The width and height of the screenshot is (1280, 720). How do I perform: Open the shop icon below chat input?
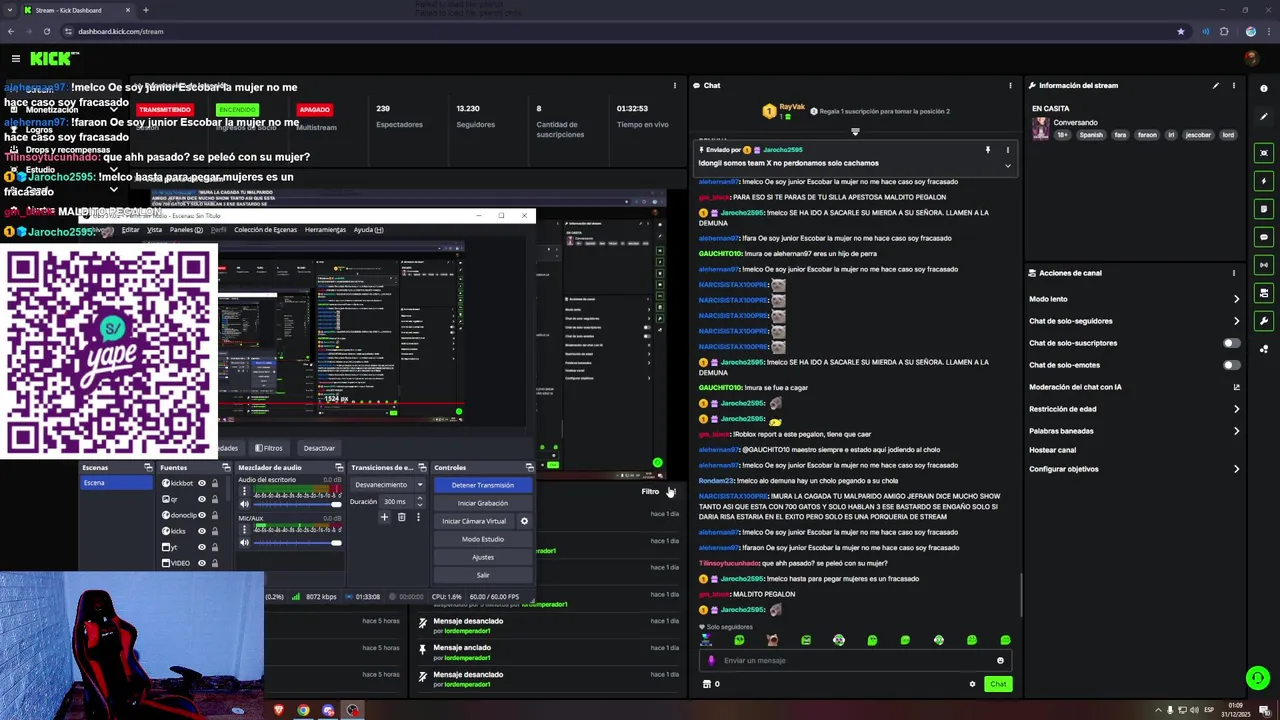[707, 684]
